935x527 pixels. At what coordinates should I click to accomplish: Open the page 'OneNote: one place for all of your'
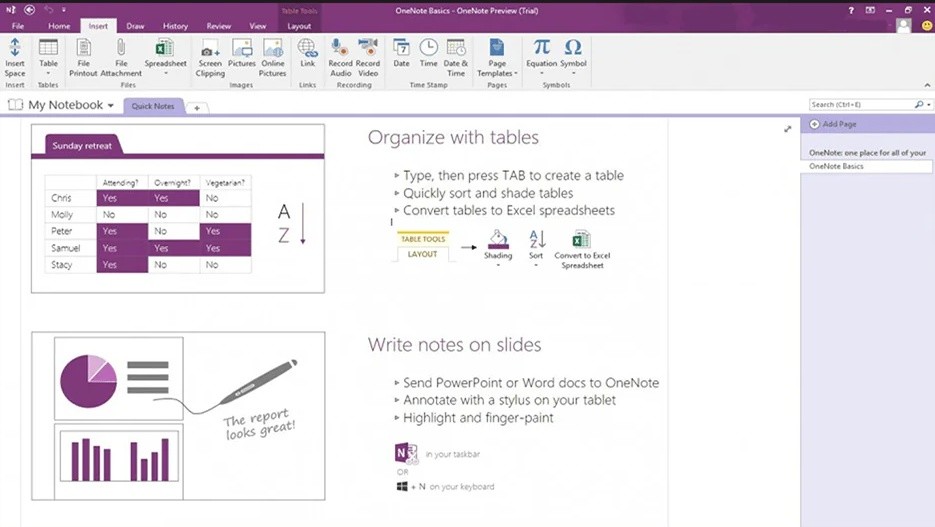point(868,153)
